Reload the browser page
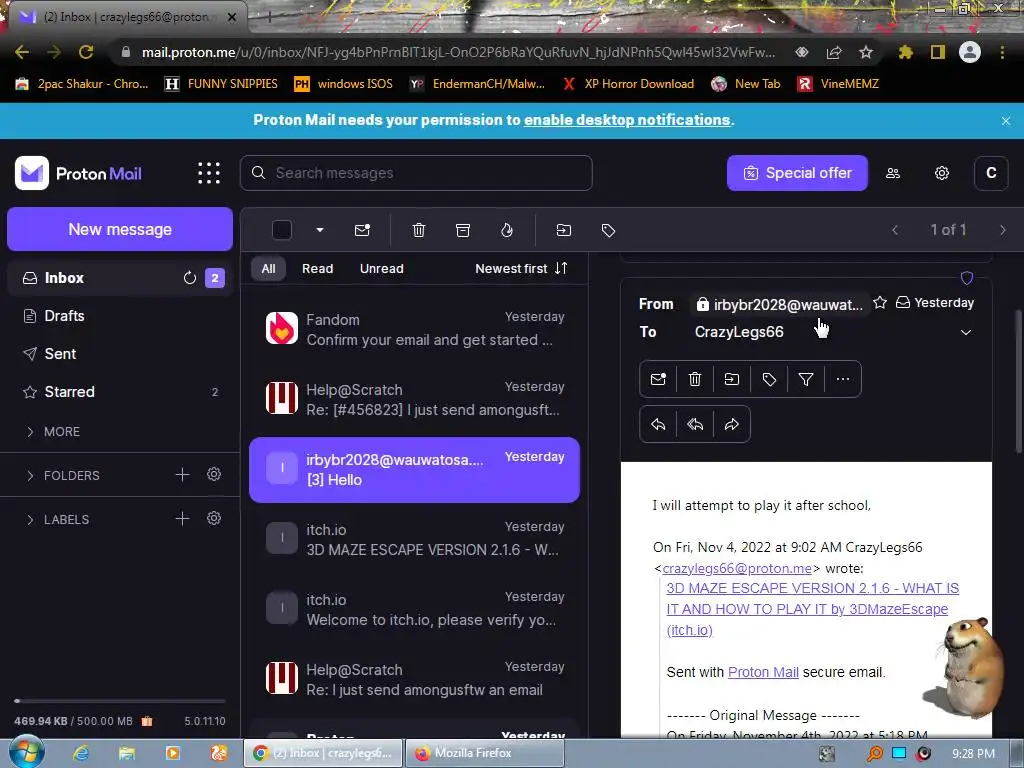 point(86,52)
